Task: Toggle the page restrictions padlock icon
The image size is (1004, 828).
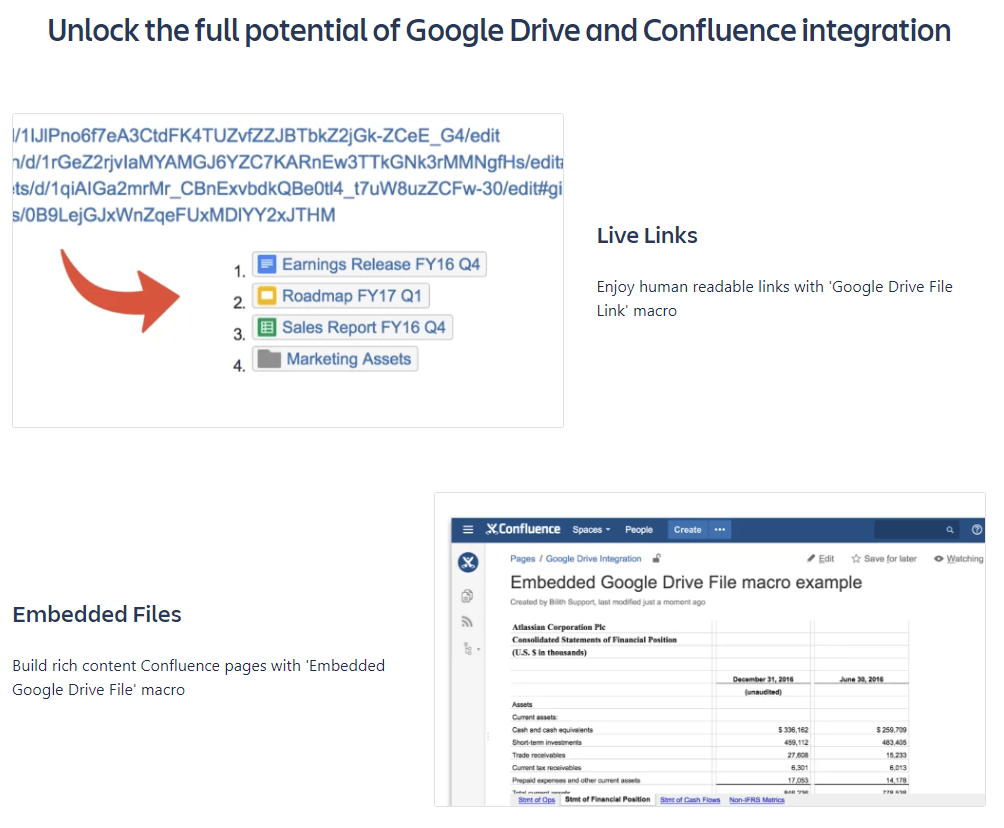Action: click(656, 558)
